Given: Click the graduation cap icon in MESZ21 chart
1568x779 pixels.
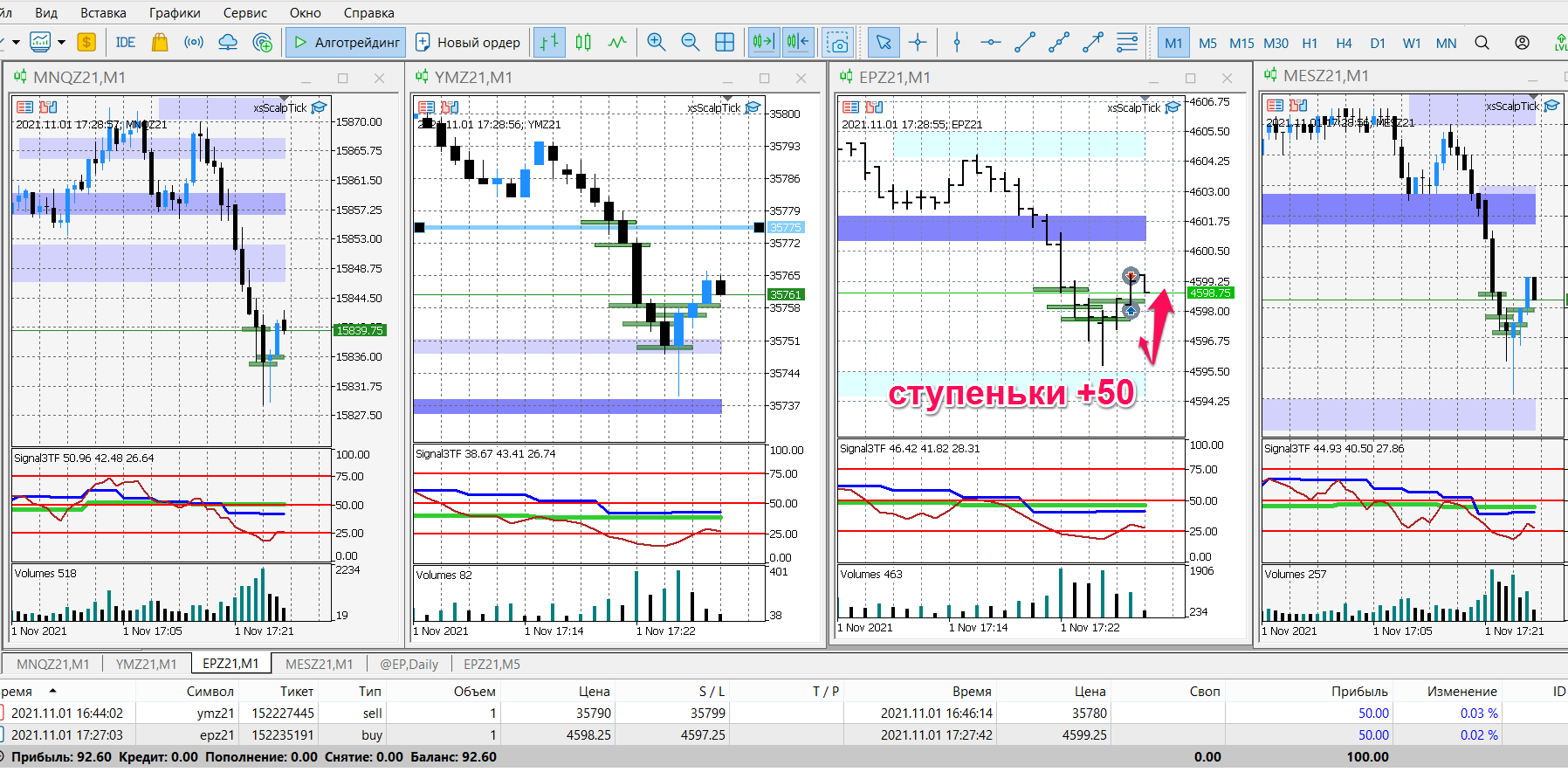Looking at the screenshot, I should 1551,106.
